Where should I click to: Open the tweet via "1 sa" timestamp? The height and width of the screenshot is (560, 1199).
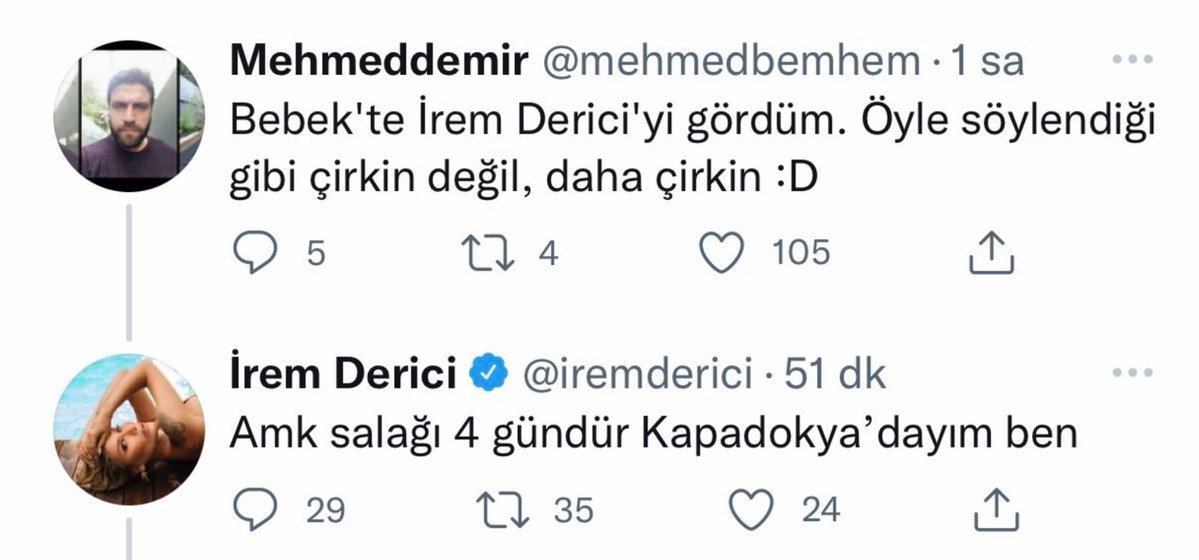tap(986, 62)
